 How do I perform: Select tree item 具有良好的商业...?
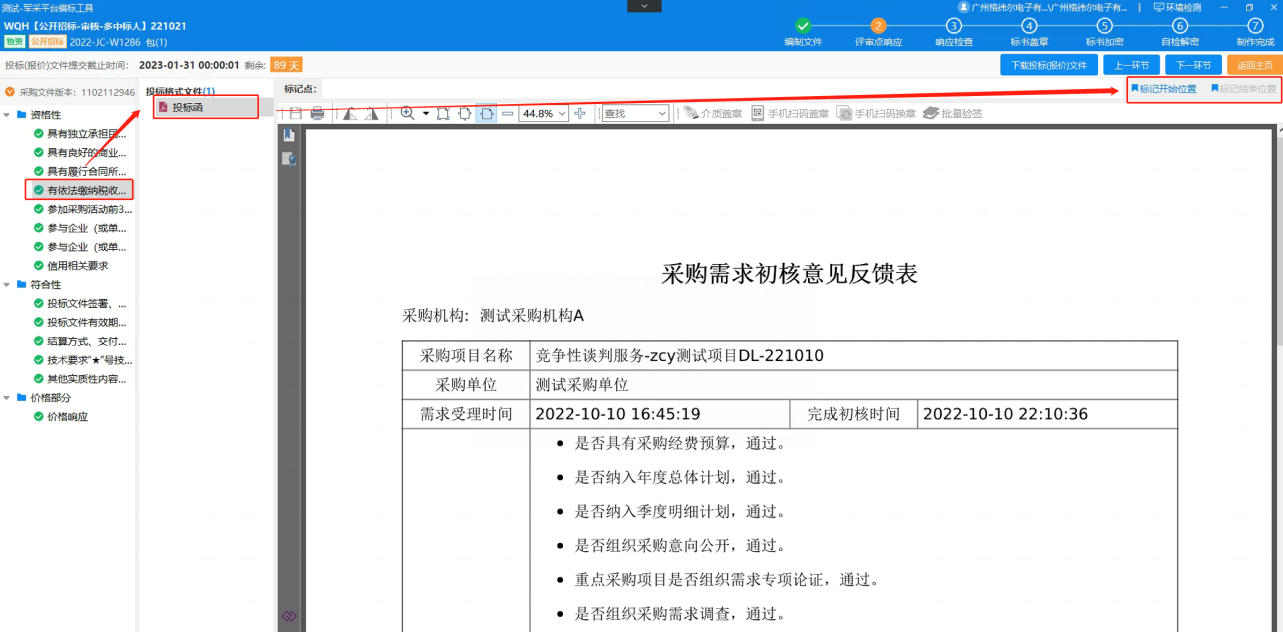tap(81, 153)
